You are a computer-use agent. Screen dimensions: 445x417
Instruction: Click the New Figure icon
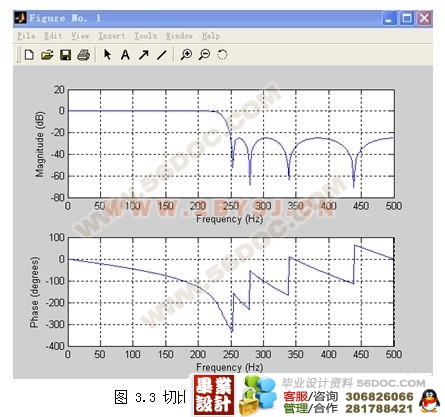[29, 55]
